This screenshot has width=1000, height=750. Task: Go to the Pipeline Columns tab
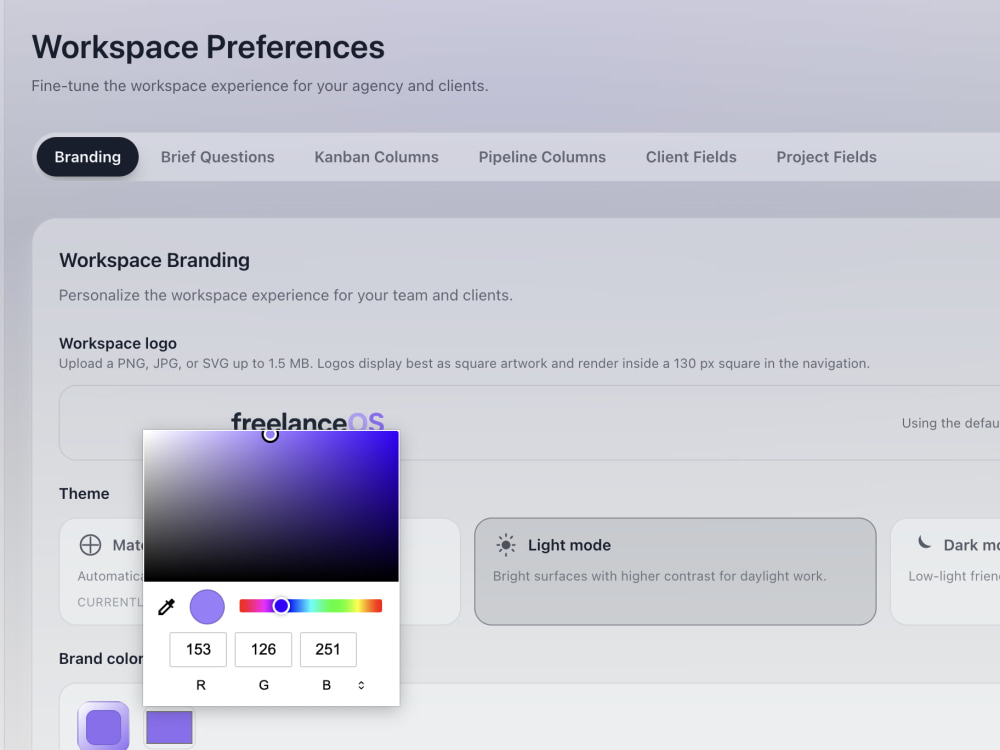tap(542, 157)
